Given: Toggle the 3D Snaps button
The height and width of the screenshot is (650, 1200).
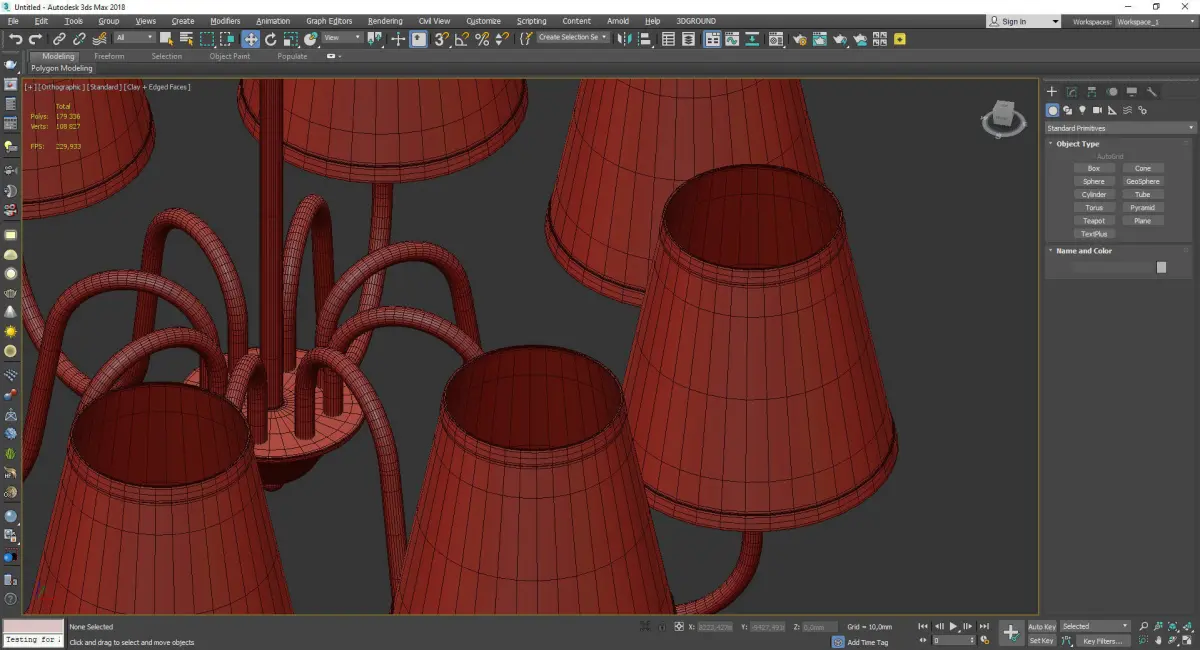Looking at the screenshot, I should click(441, 39).
